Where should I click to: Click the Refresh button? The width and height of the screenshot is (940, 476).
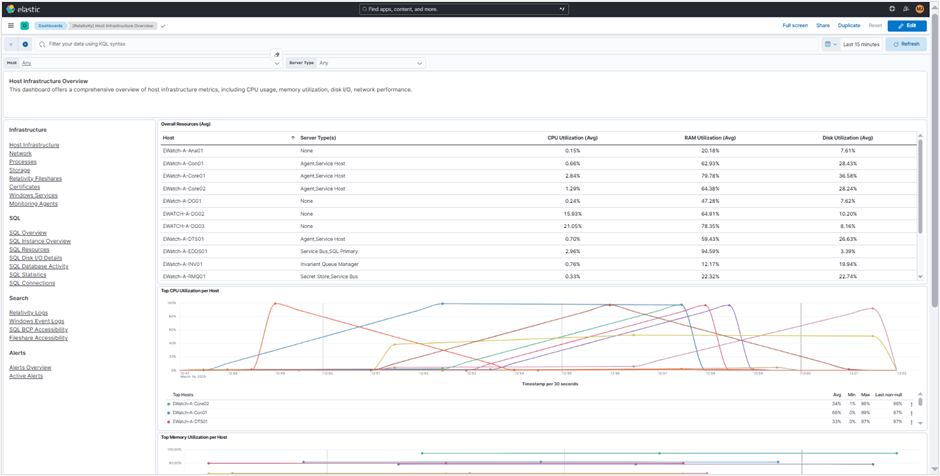click(x=906, y=44)
